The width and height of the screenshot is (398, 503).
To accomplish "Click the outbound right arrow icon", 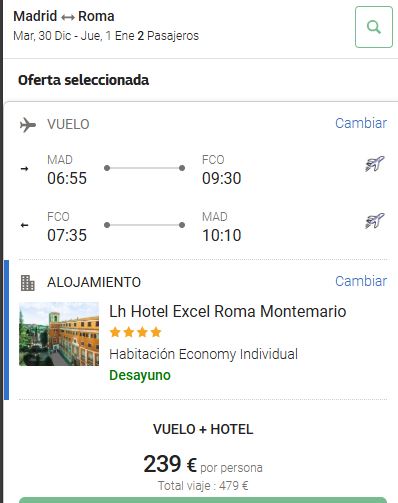I will click(24, 169).
